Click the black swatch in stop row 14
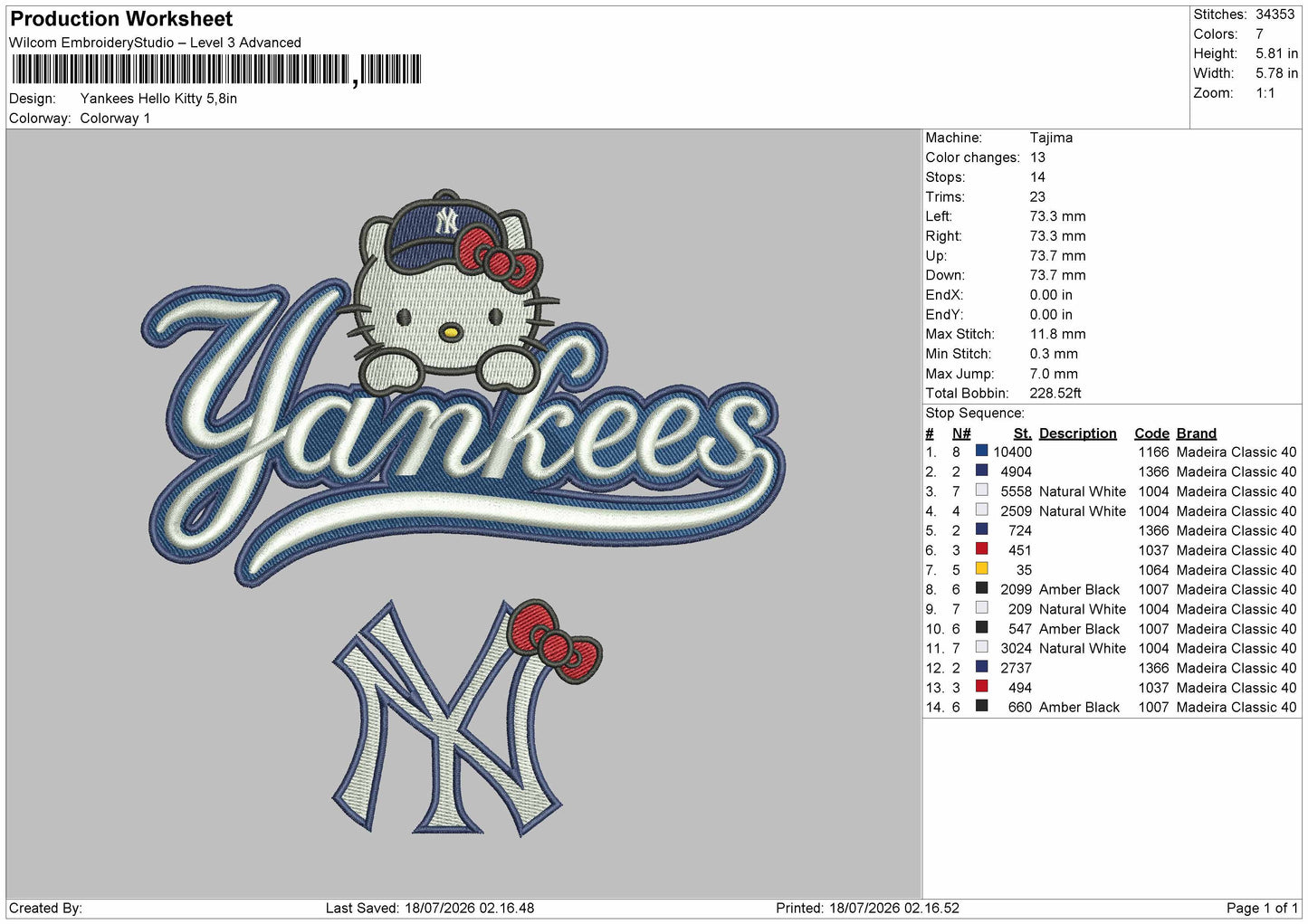Screen dimensions: 1308x924 click(x=981, y=705)
